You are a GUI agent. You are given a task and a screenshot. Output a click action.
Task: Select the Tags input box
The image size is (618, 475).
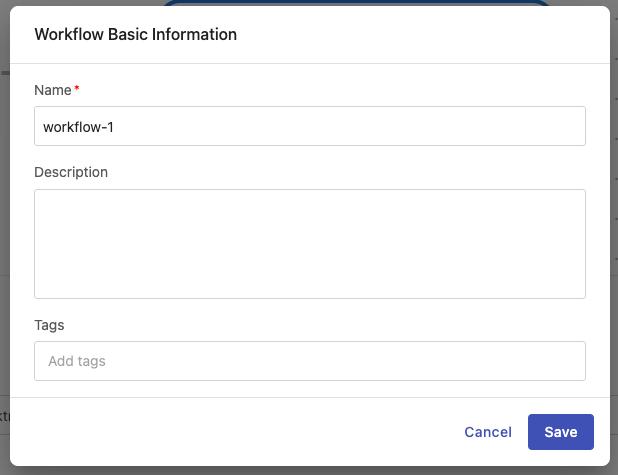tap(309, 361)
